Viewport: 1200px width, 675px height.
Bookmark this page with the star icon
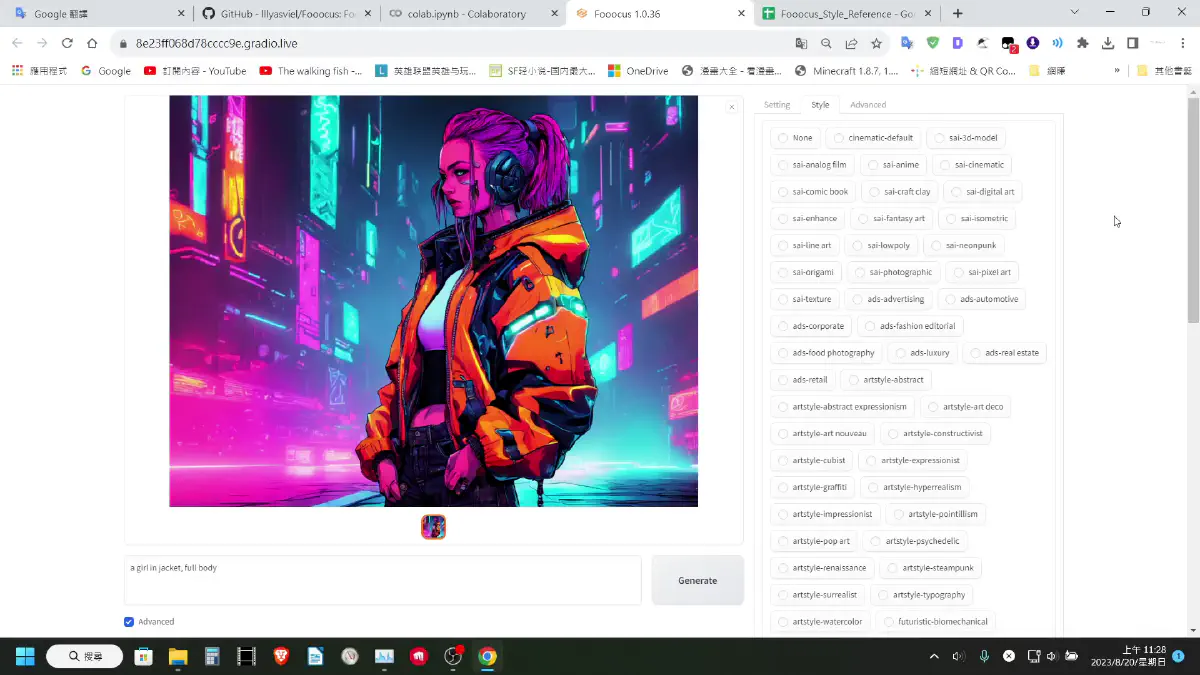pos(876,43)
